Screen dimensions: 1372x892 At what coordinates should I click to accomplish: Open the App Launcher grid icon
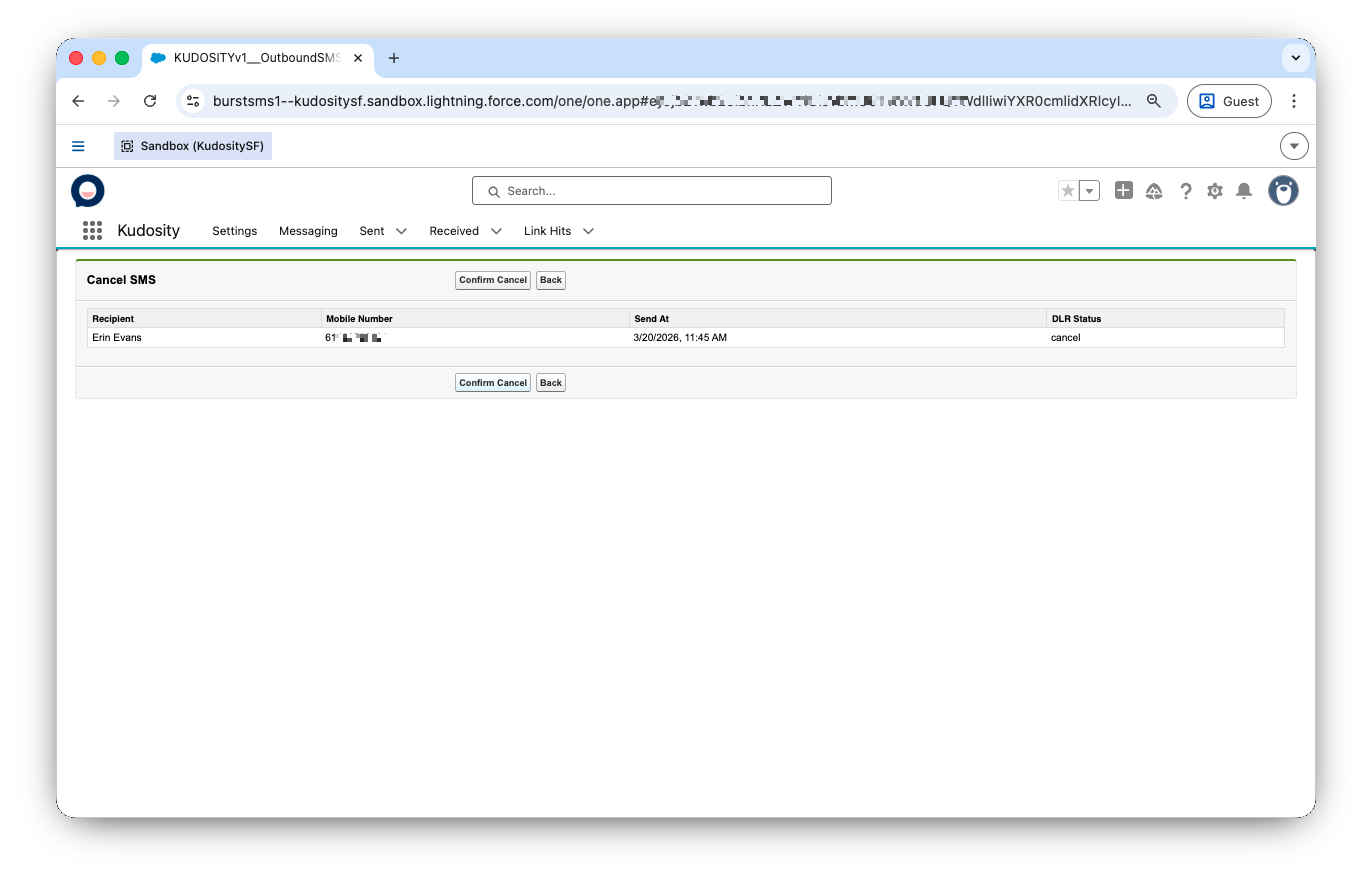92,231
